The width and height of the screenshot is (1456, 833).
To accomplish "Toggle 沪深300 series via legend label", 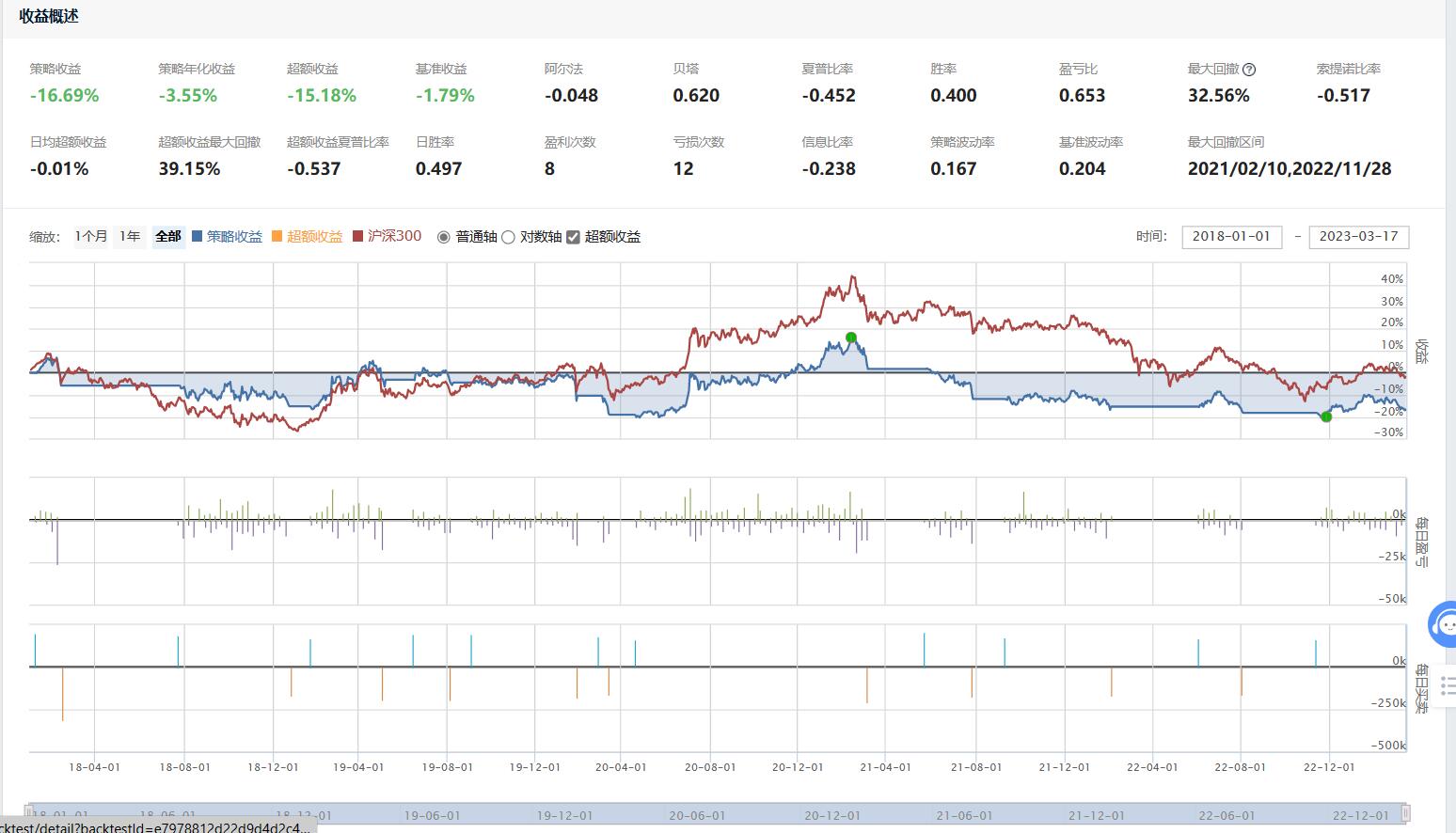I will pos(394,237).
